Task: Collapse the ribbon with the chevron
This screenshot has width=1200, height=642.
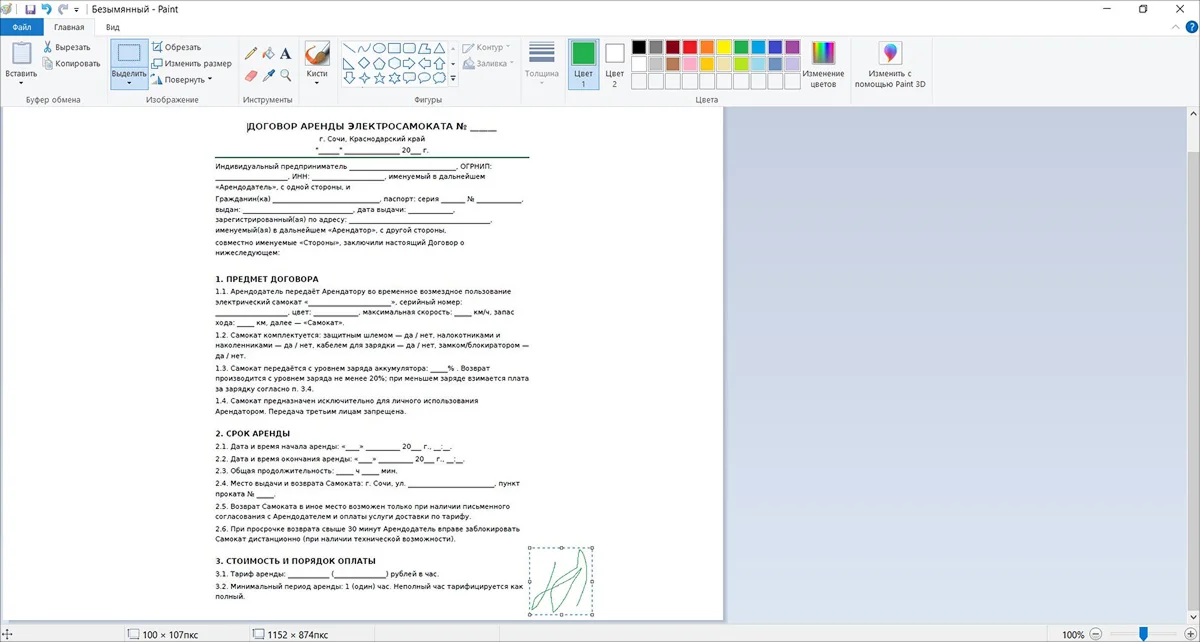Action: click(1174, 28)
